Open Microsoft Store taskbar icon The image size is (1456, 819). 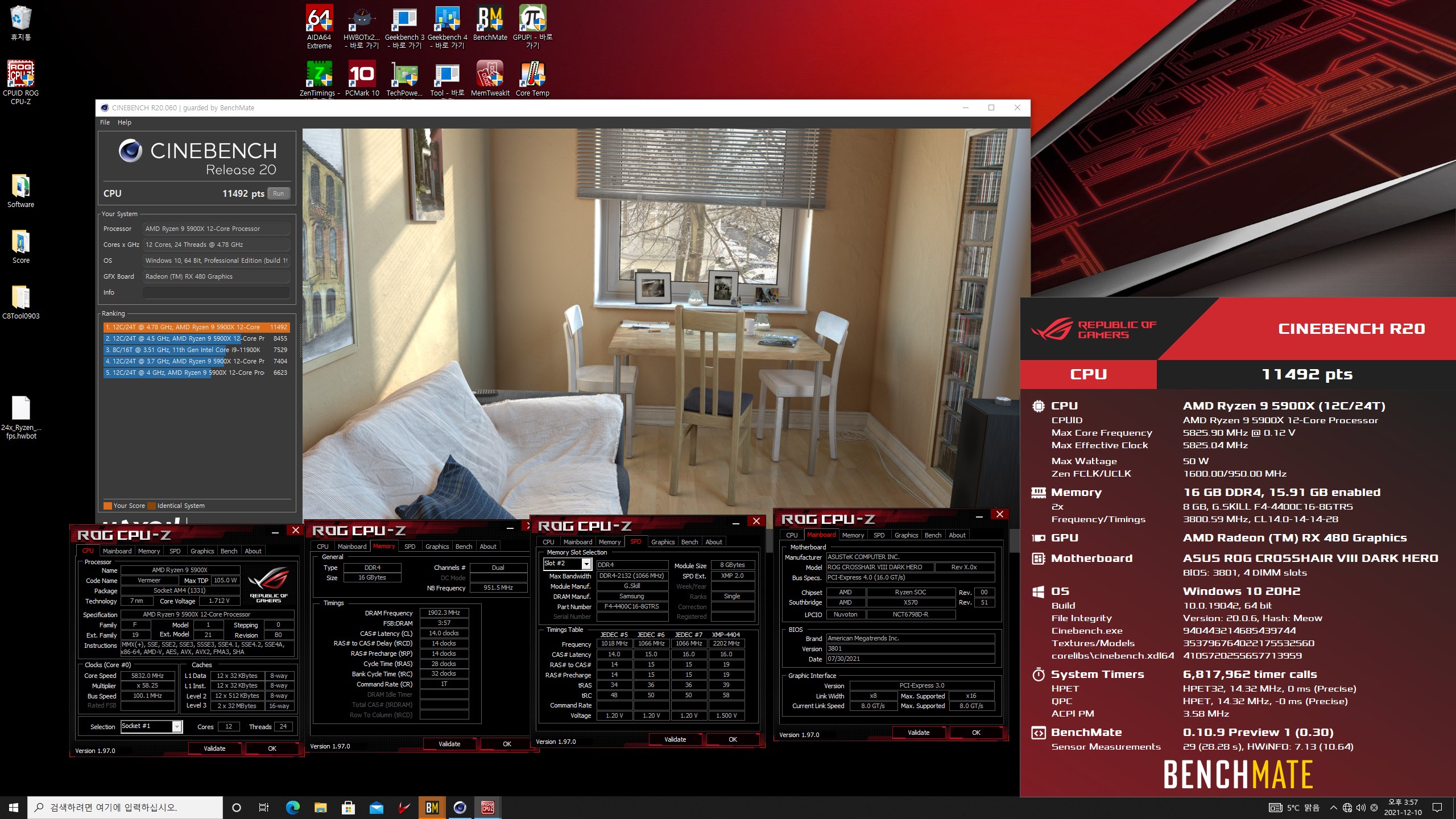click(348, 807)
